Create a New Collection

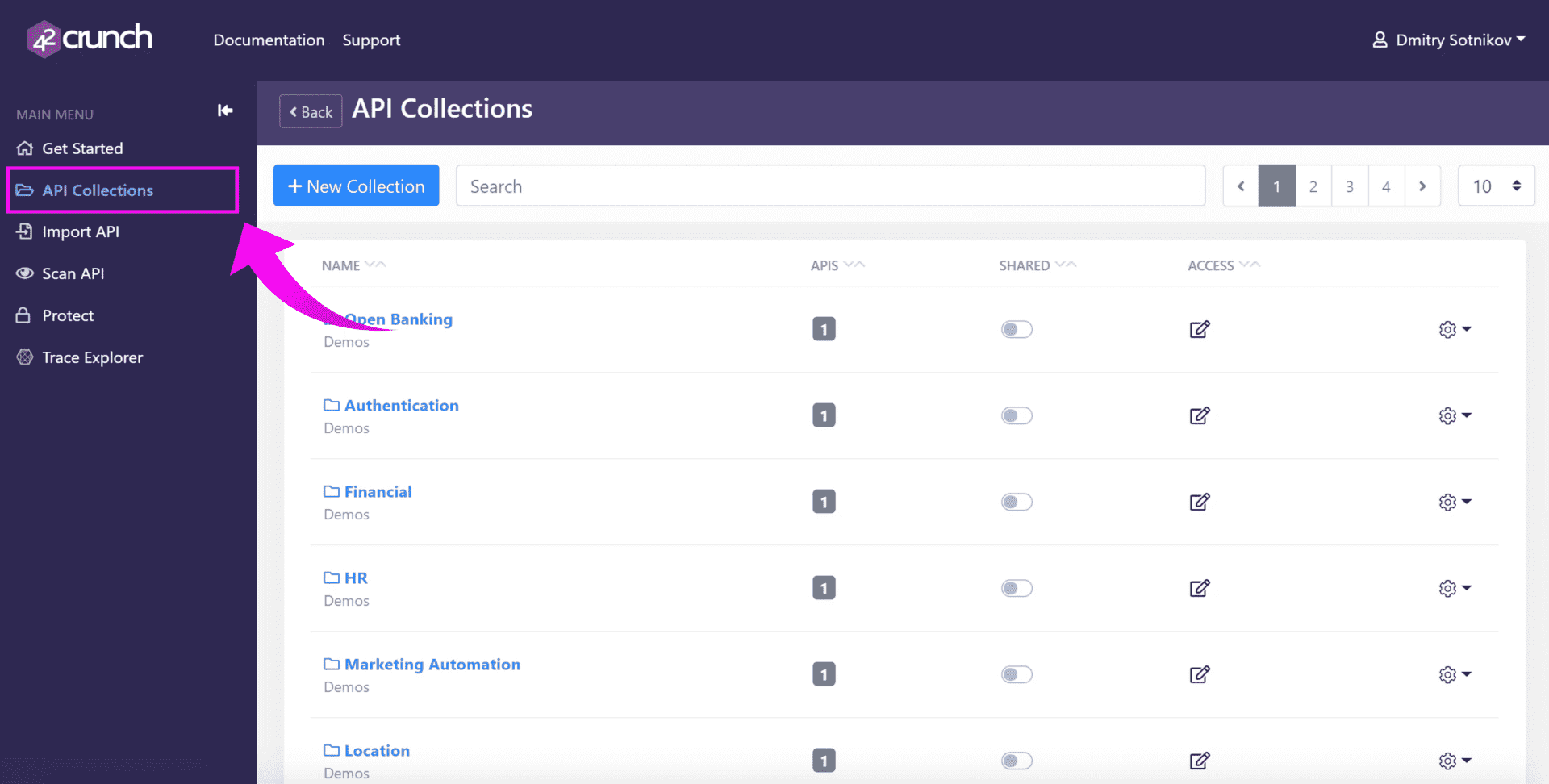pos(356,186)
